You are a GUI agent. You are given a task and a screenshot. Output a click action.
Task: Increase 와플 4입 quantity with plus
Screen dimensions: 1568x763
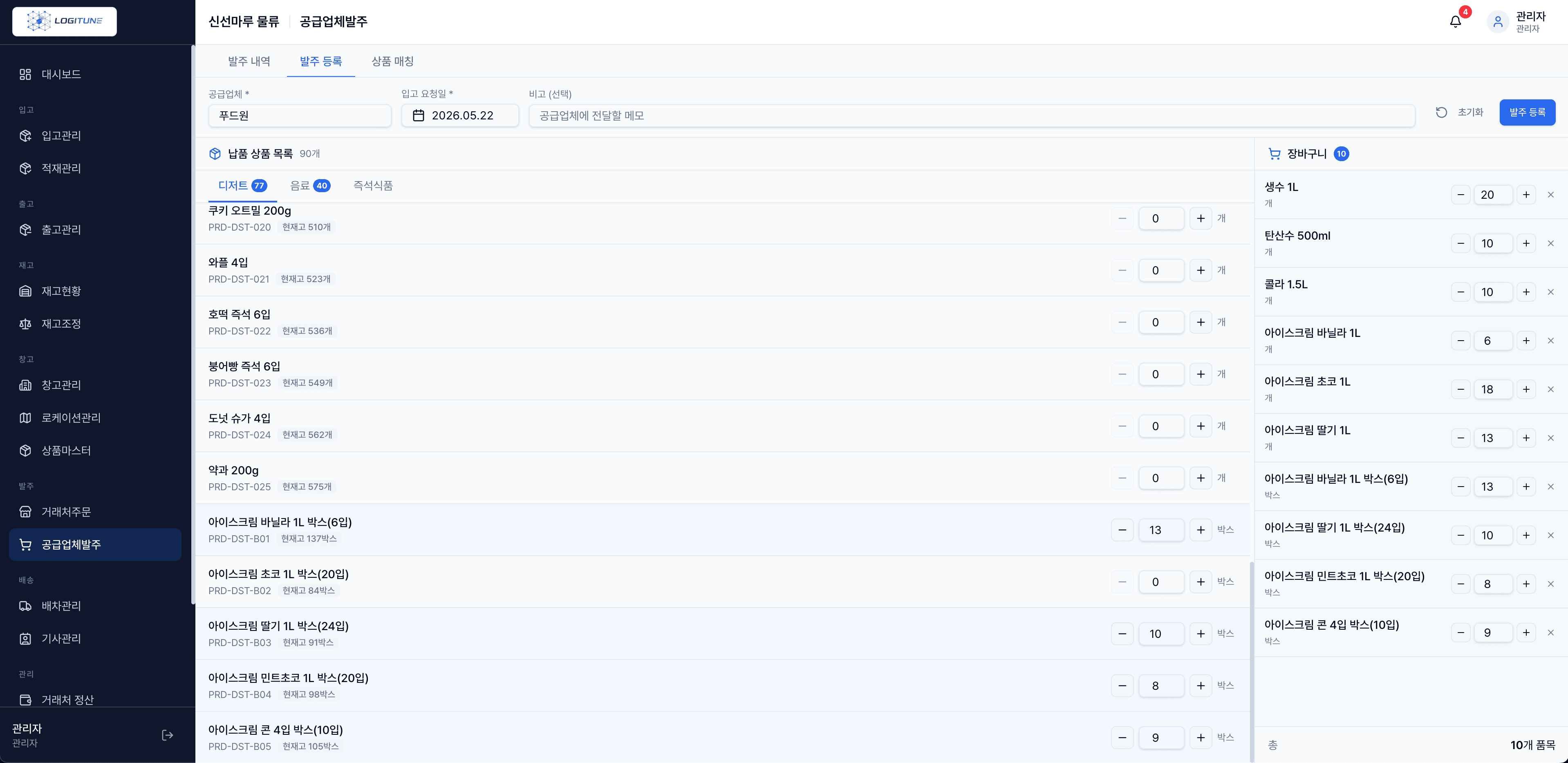coord(1201,270)
